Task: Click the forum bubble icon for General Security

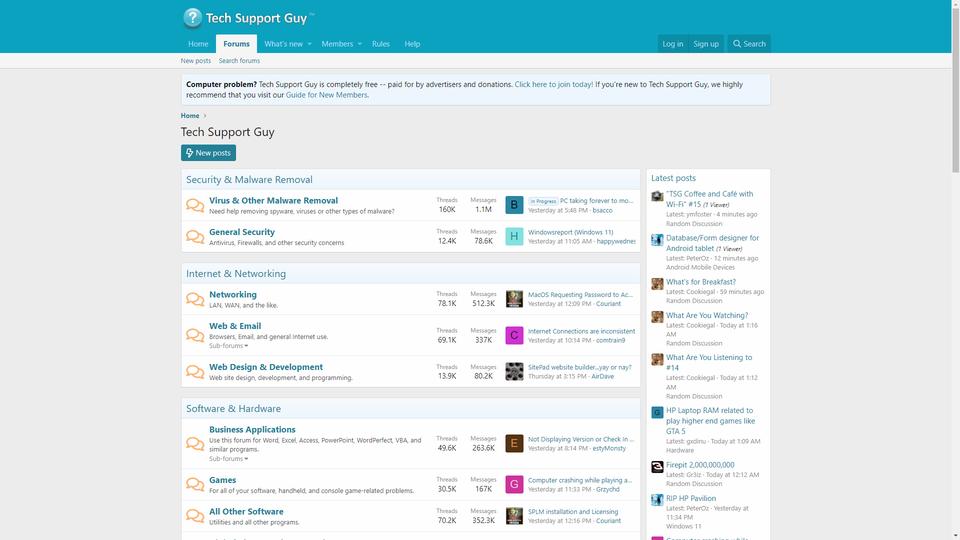Action: tap(195, 236)
